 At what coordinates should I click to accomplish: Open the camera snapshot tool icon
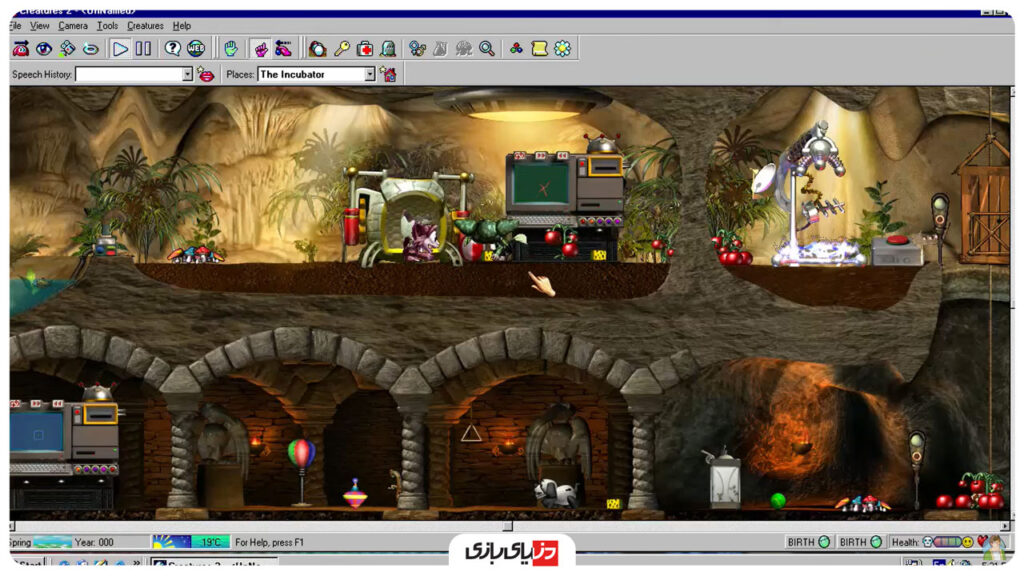pyautogui.click(x=317, y=48)
